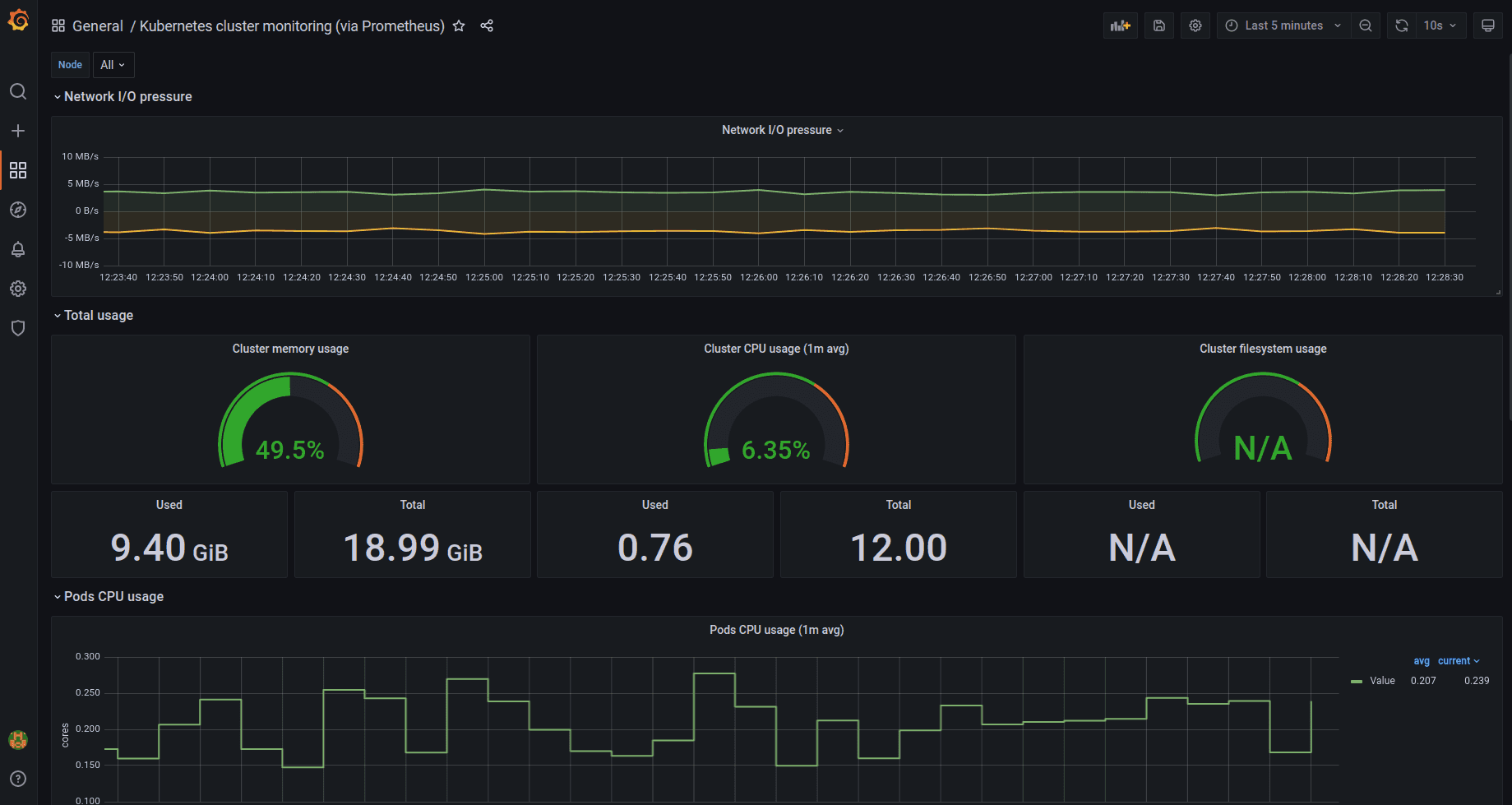The image size is (1512, 805).
Task: Click the Add panel icon
Action: click(1120, 25)
